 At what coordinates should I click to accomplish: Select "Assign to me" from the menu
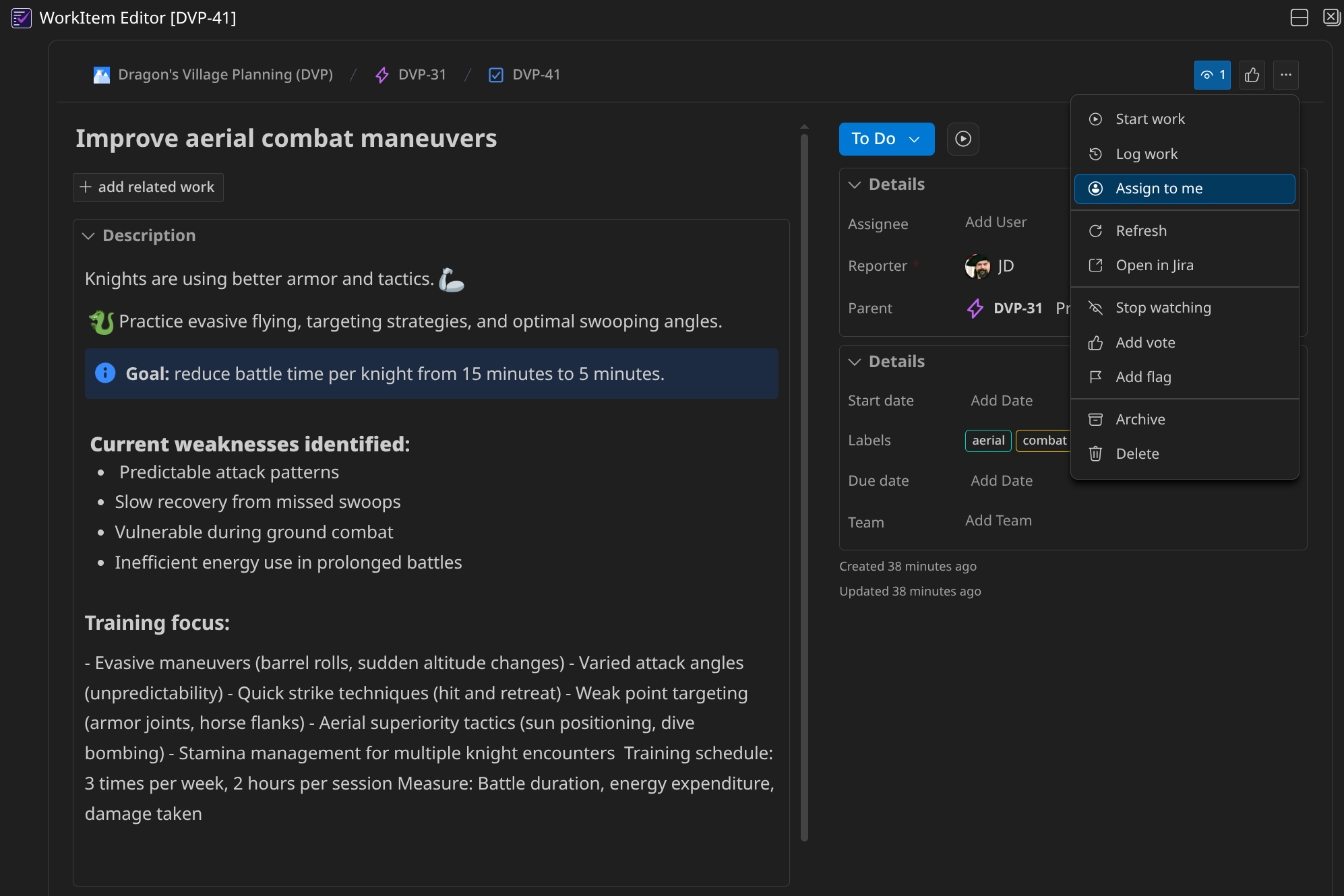coord(1159,189)
